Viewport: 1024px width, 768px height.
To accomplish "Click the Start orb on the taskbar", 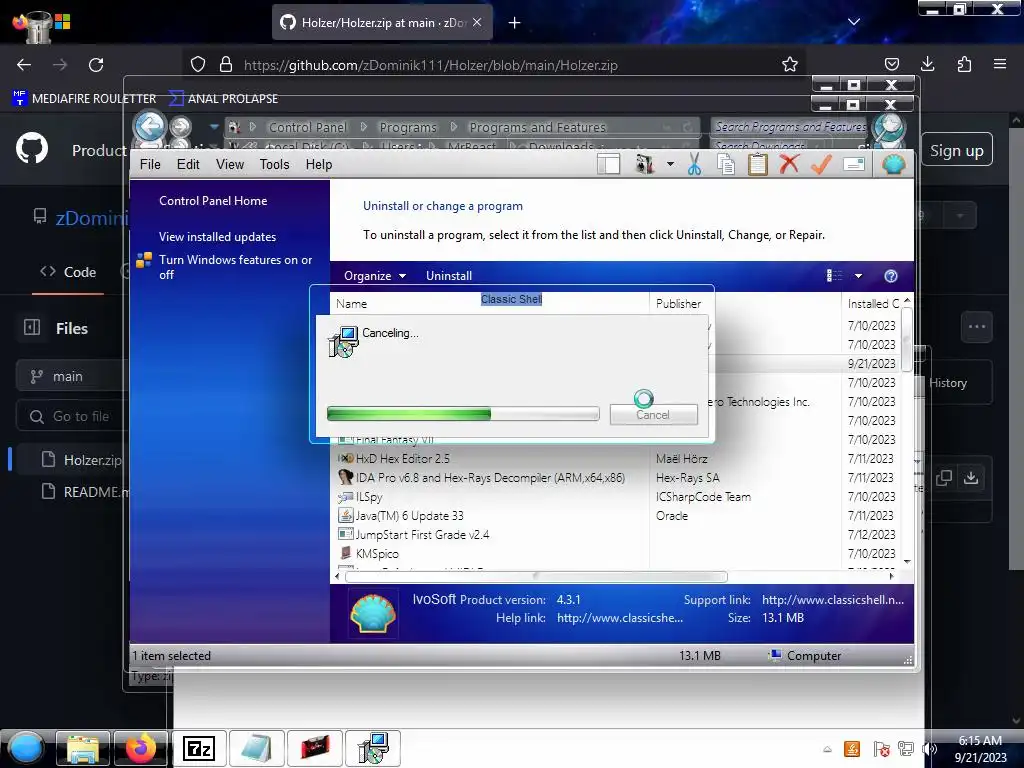I will (26, 748).
